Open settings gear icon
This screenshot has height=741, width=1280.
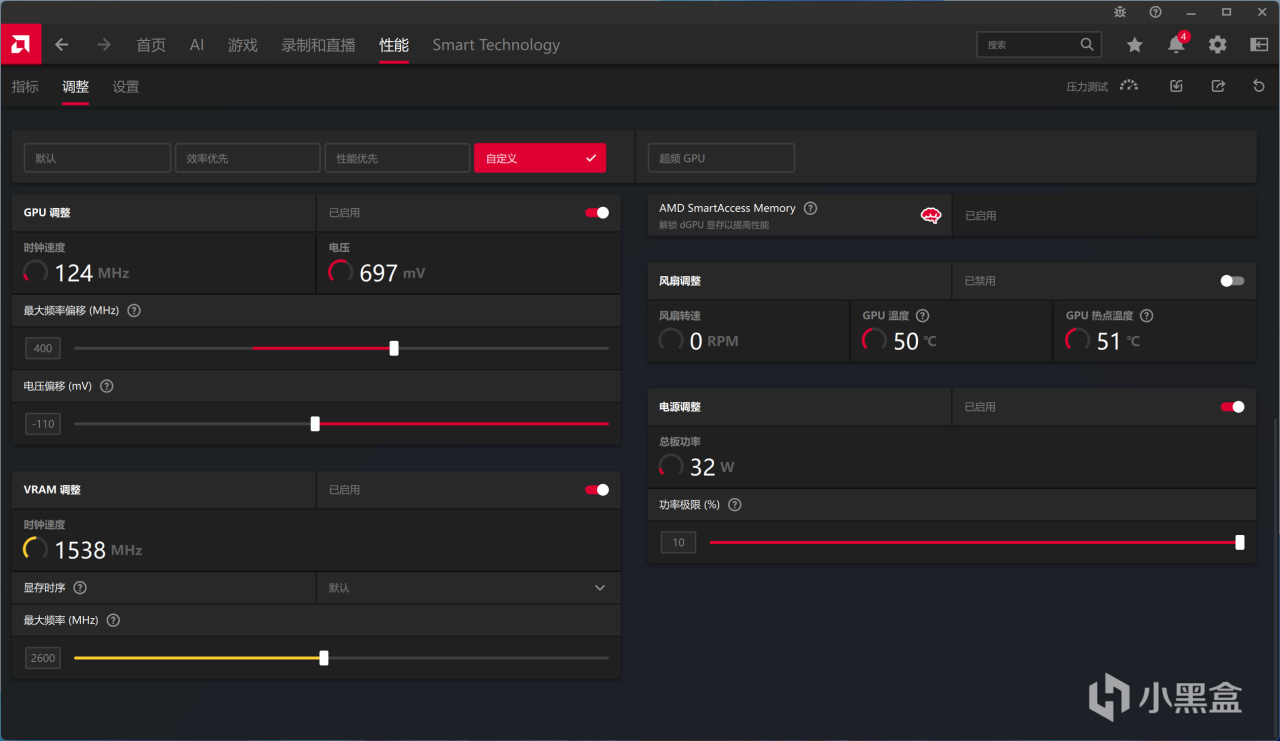(x=1217, y=45)
